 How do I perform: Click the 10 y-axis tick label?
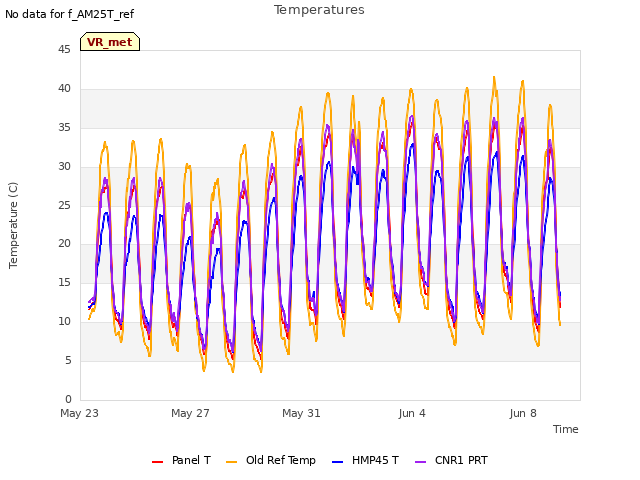64,322
